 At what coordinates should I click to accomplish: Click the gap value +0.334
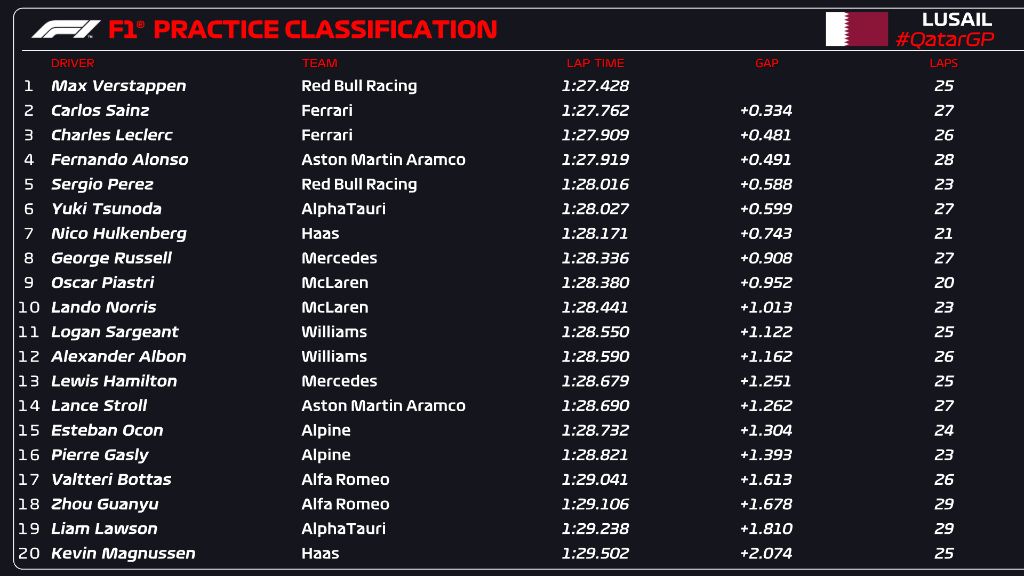pyautogui.click(x=765, y=111)
